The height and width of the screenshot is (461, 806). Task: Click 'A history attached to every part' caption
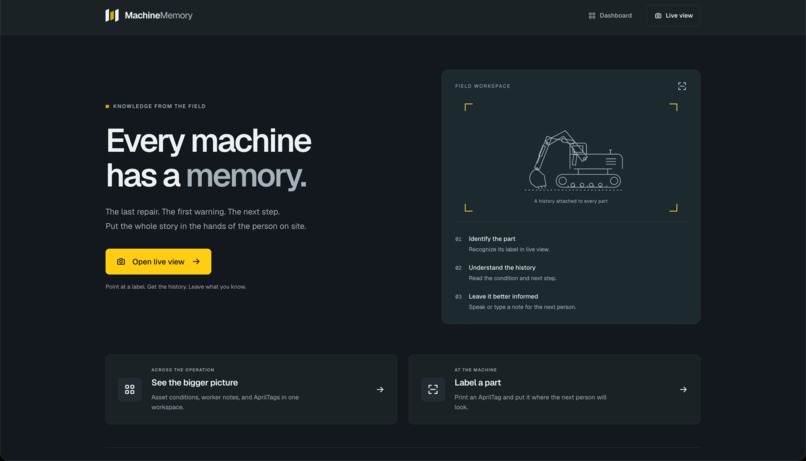(571, 201)
